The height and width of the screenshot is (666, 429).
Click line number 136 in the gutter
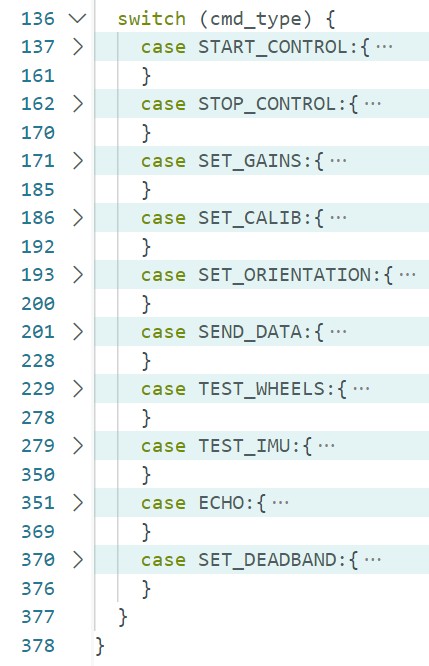38,19
